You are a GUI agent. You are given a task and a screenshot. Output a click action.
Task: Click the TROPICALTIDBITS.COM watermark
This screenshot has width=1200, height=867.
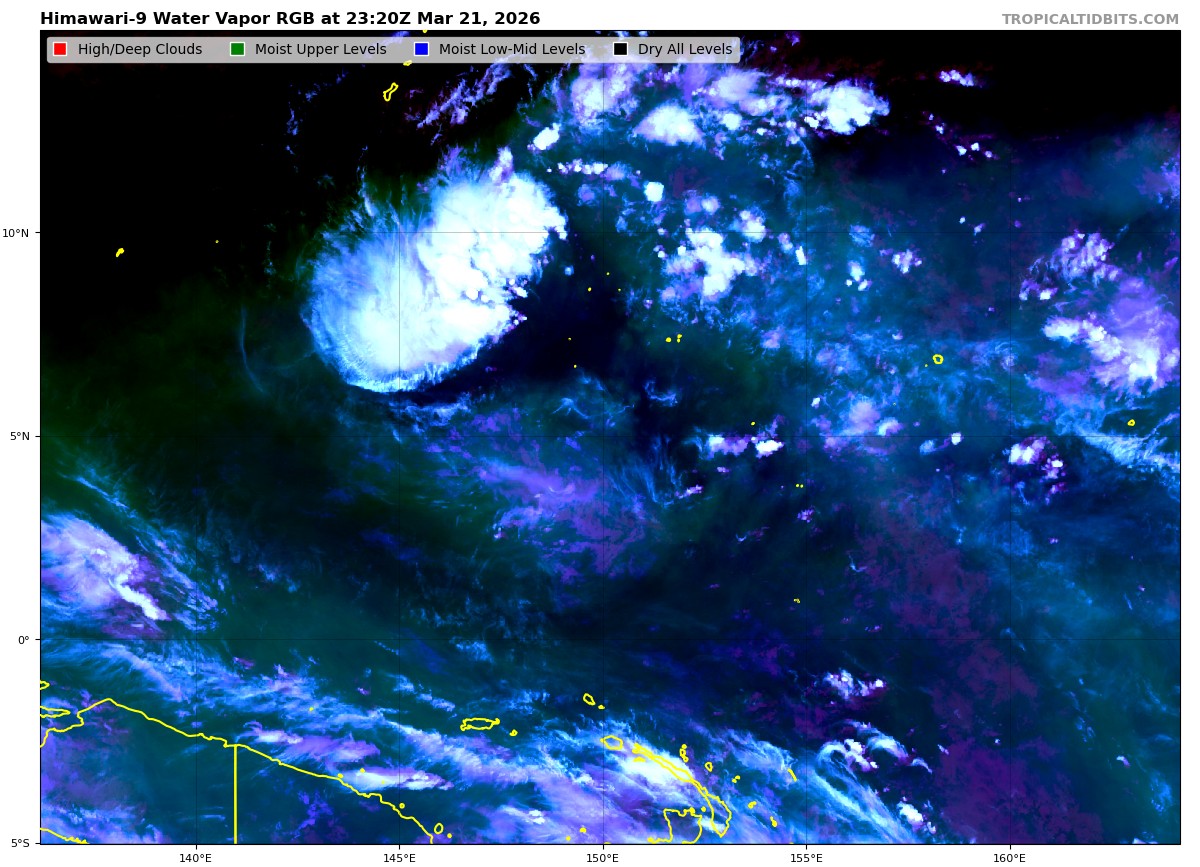(1090, 19)
